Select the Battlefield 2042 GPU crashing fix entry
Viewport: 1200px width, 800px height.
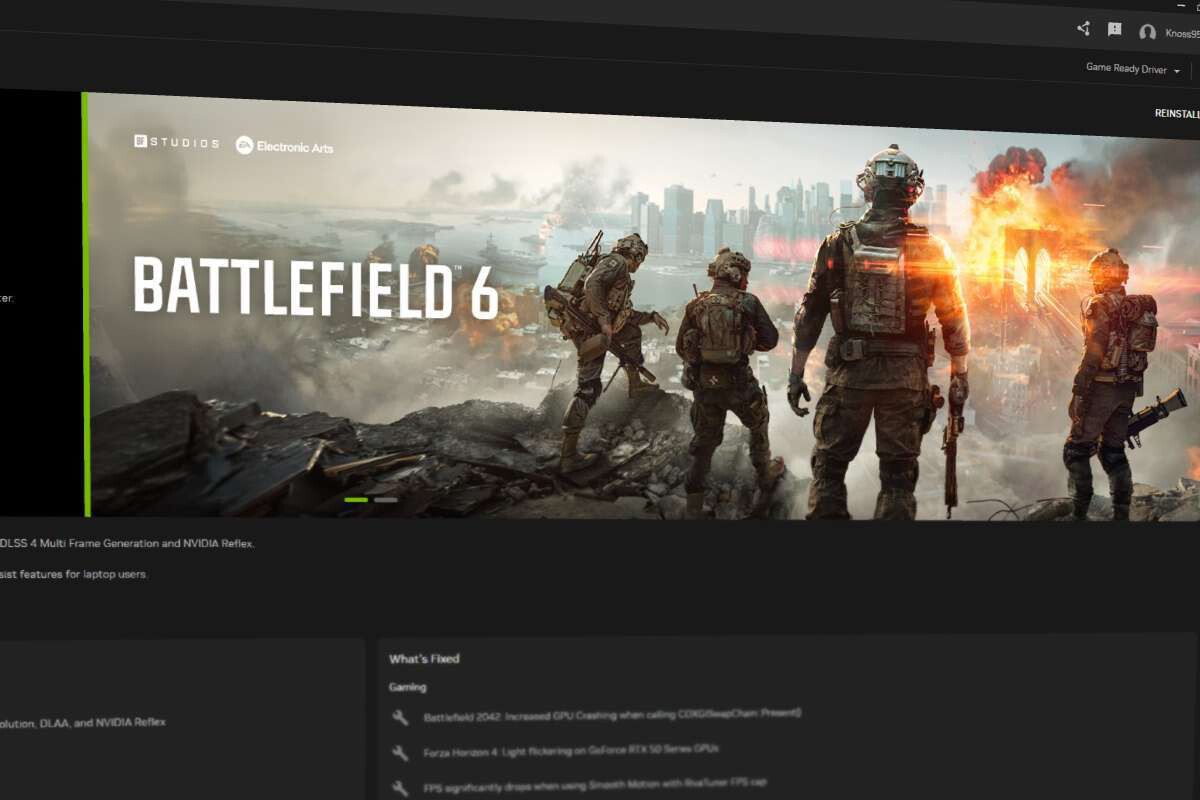(612, 715)
